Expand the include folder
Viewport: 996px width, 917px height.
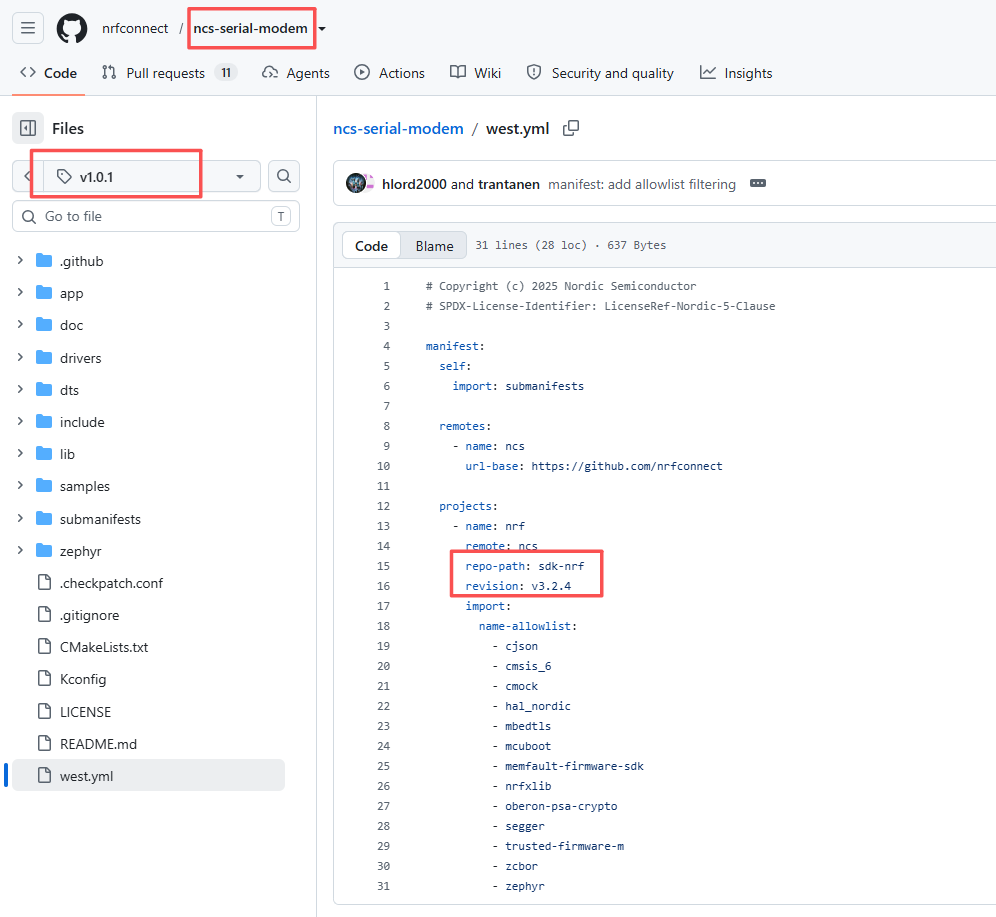(20, 421)
